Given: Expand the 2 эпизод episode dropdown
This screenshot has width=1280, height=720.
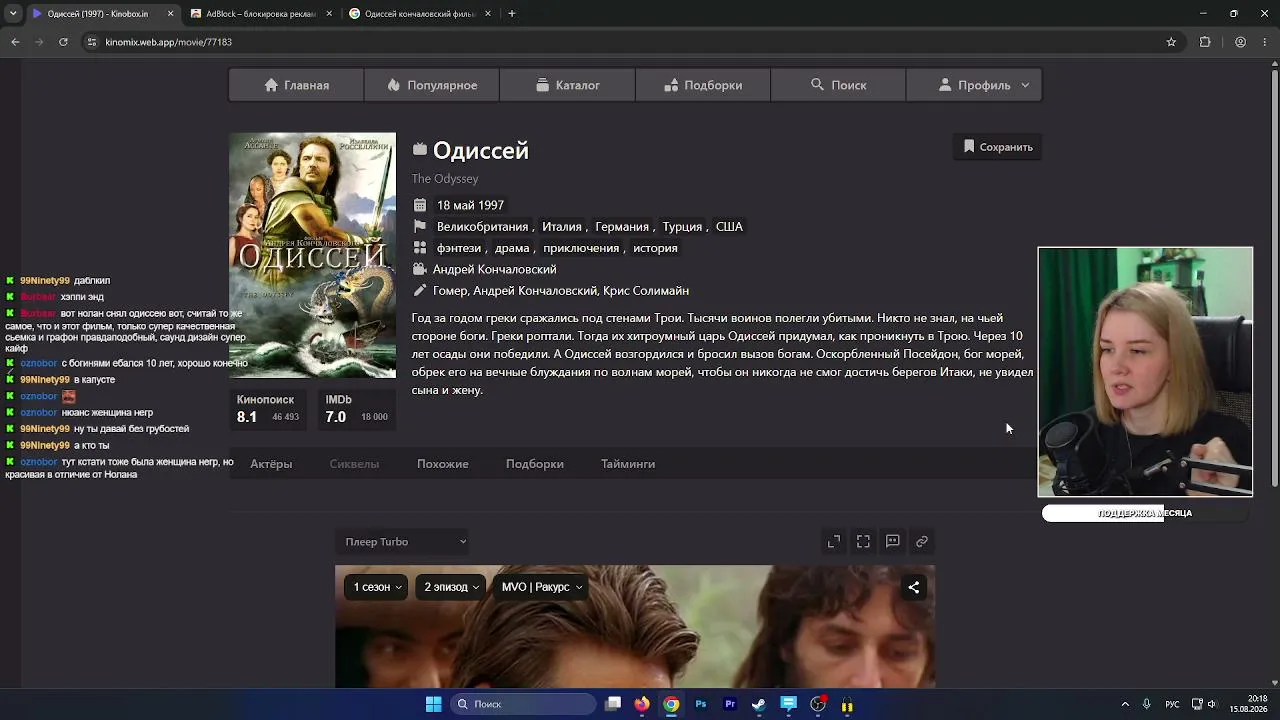Looking at the screenshot, I should click(451, 587).
